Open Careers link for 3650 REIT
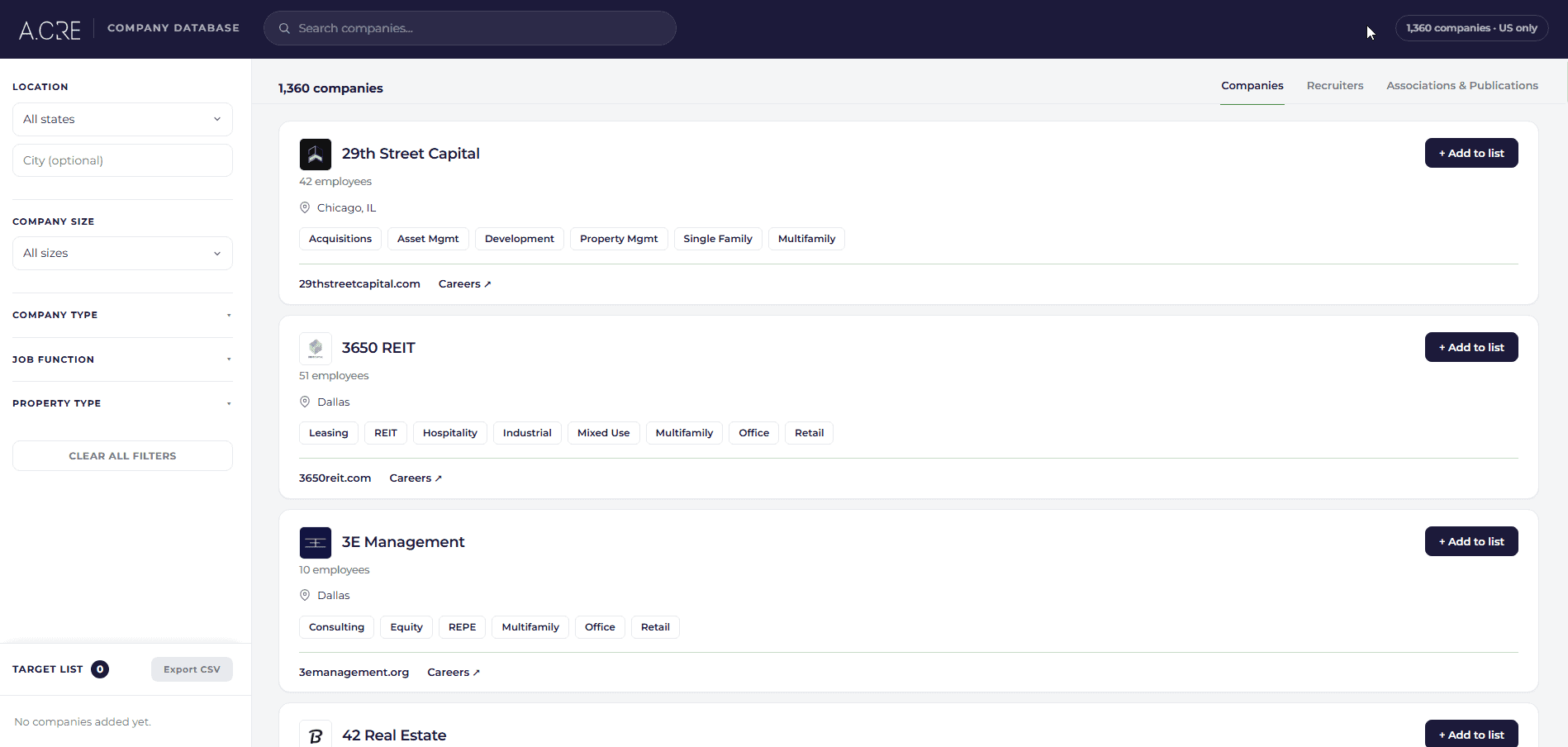 pos(416,478)
